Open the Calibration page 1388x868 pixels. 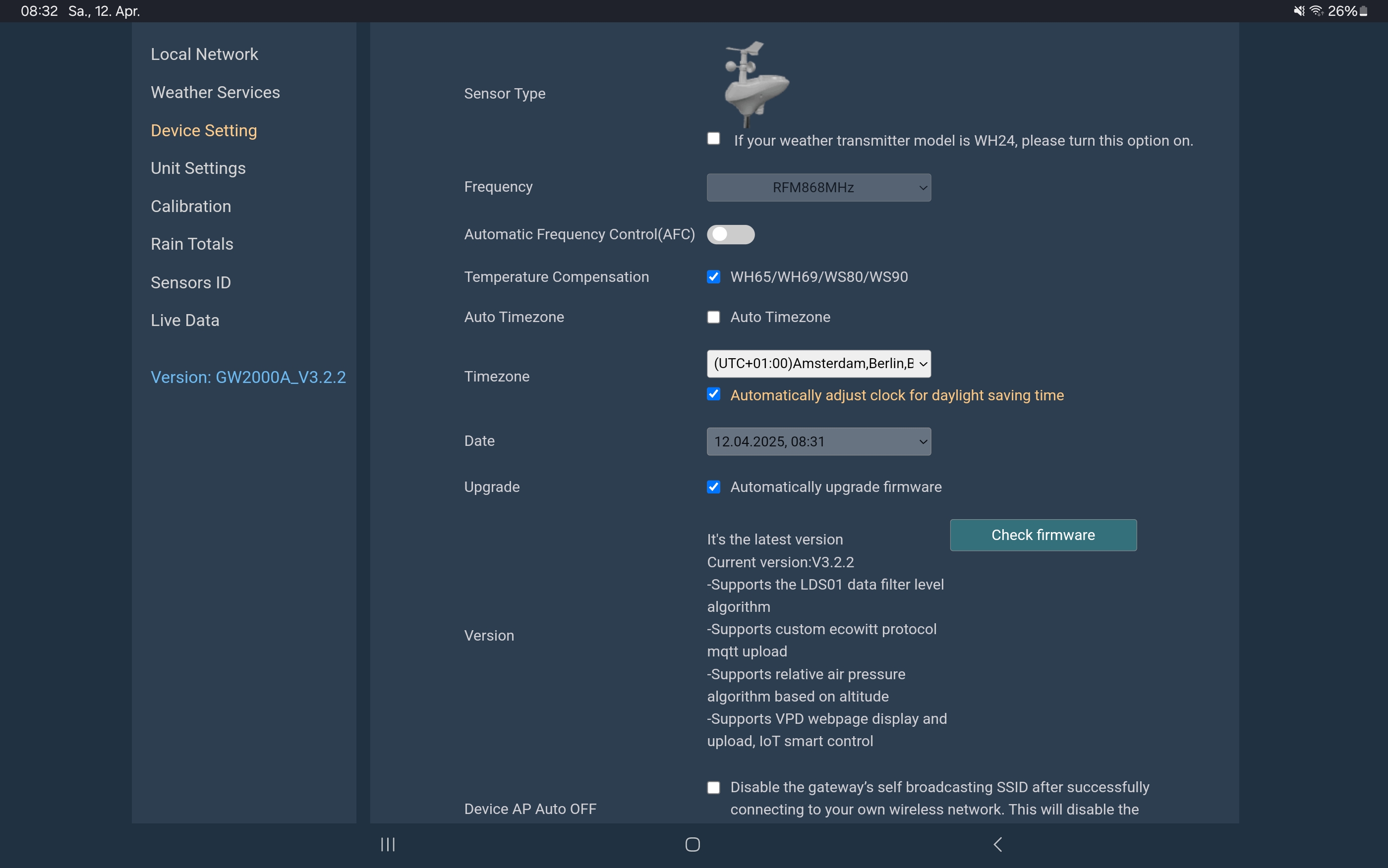191,206
